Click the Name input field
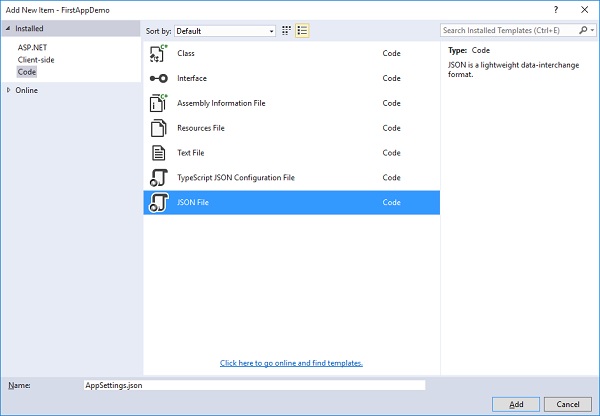The width and height of the screenshot is (600, 416). pos(255,384)
